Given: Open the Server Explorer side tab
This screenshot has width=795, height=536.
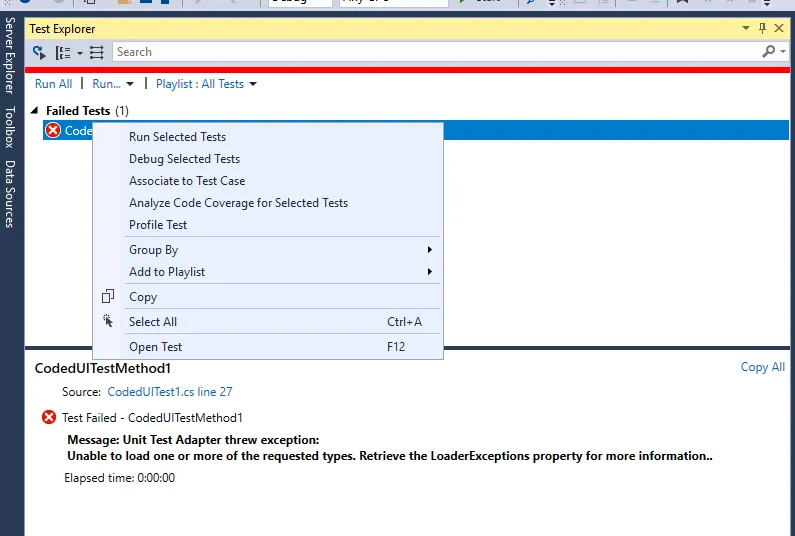Looking at the screenshot, I should pyautogui.click(x=10, y=56).
